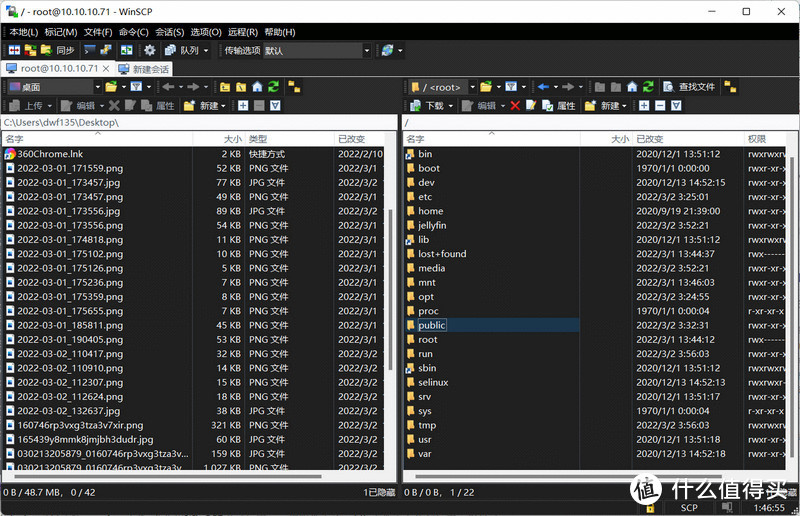Click the local panel filter icon

136,87
